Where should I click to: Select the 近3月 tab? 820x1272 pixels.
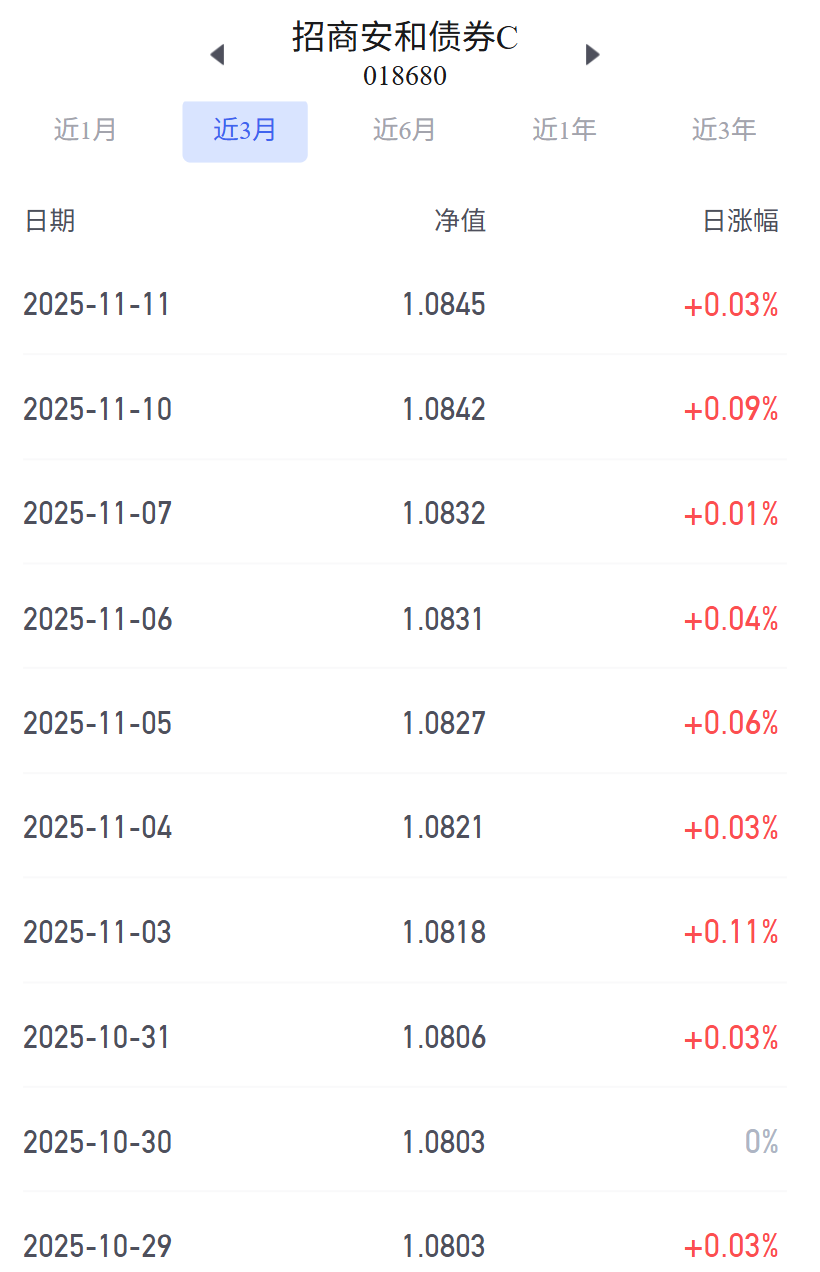point(245,131)
